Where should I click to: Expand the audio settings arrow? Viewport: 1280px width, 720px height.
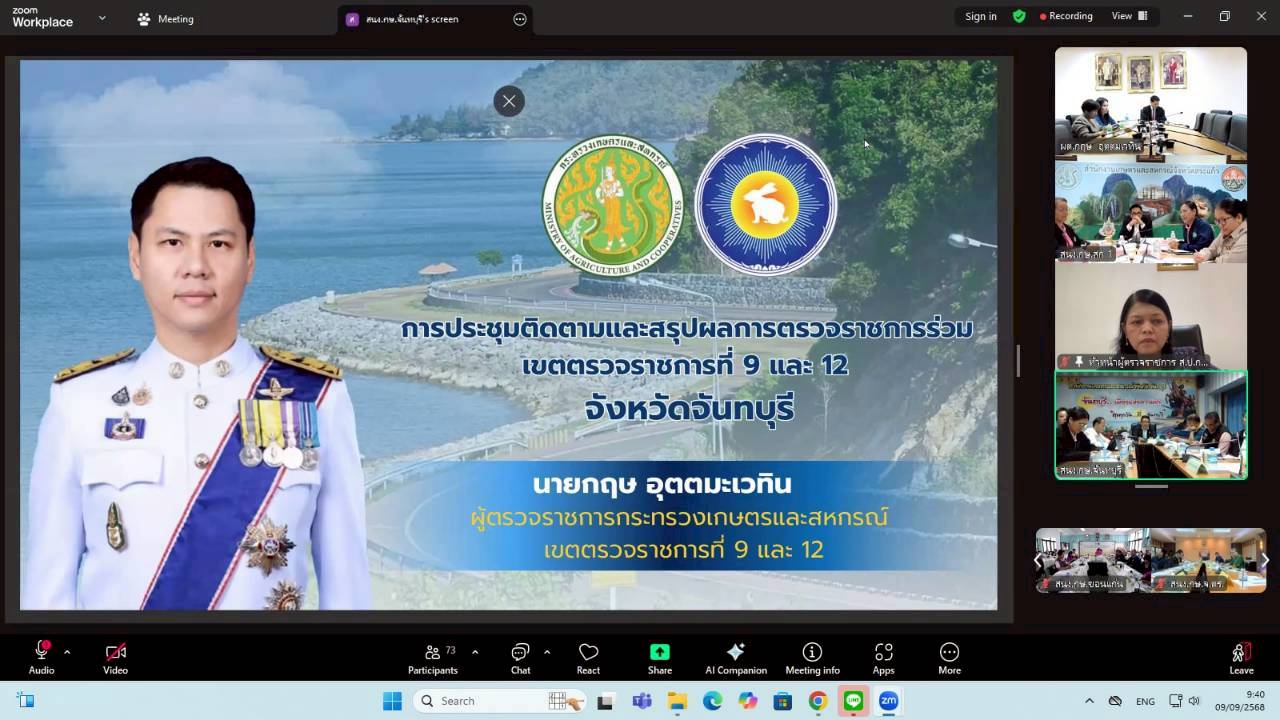coord(67,652)
